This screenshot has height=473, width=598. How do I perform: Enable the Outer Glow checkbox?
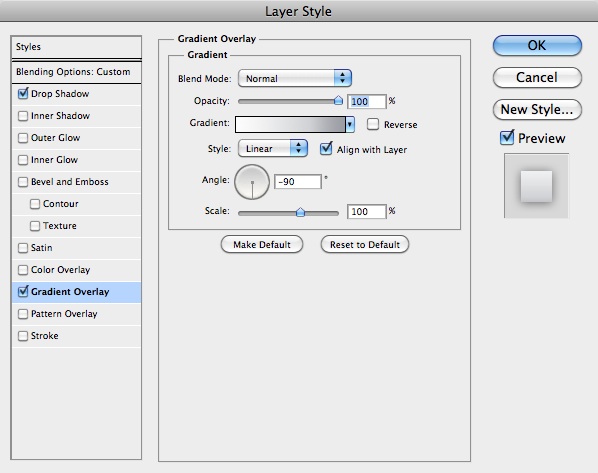pyautogui.click(x=23, y=138)
